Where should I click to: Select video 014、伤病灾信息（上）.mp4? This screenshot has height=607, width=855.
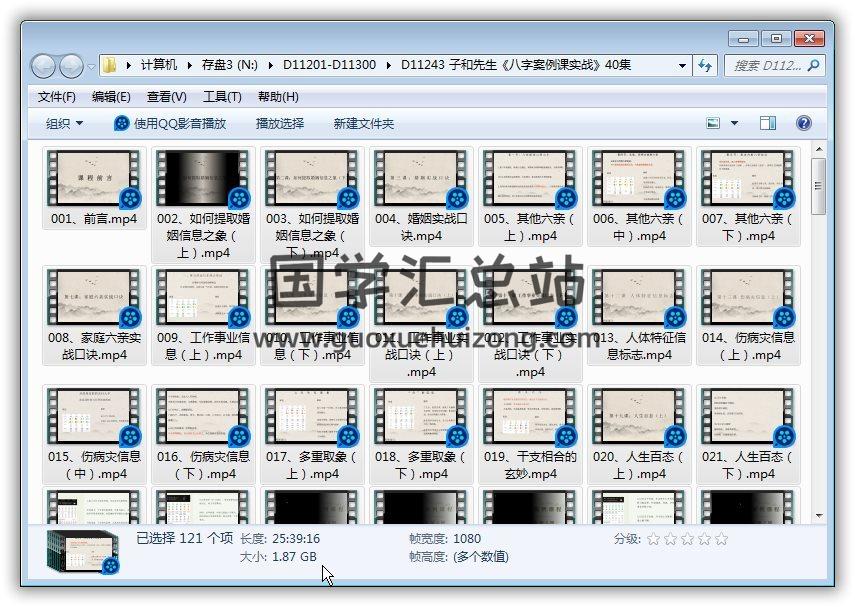(x=749, y=315)
